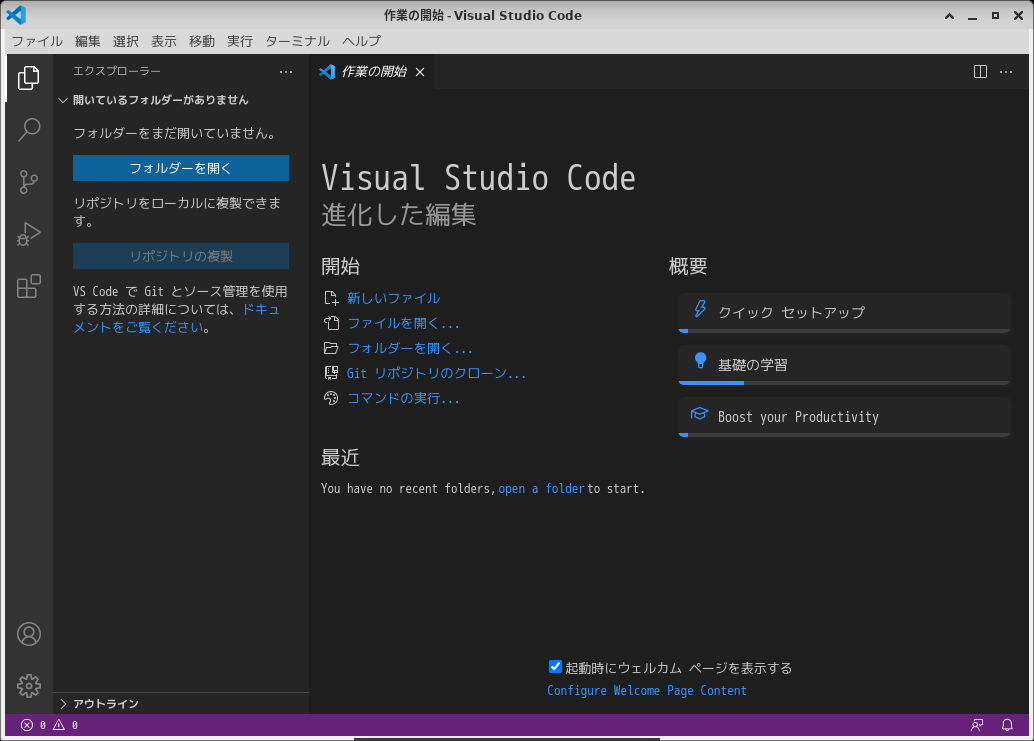Image resolution: width=1034 pixels, height=741 pixels.
Task: Split the editor to the right
Action: click(x=981, y=71)
